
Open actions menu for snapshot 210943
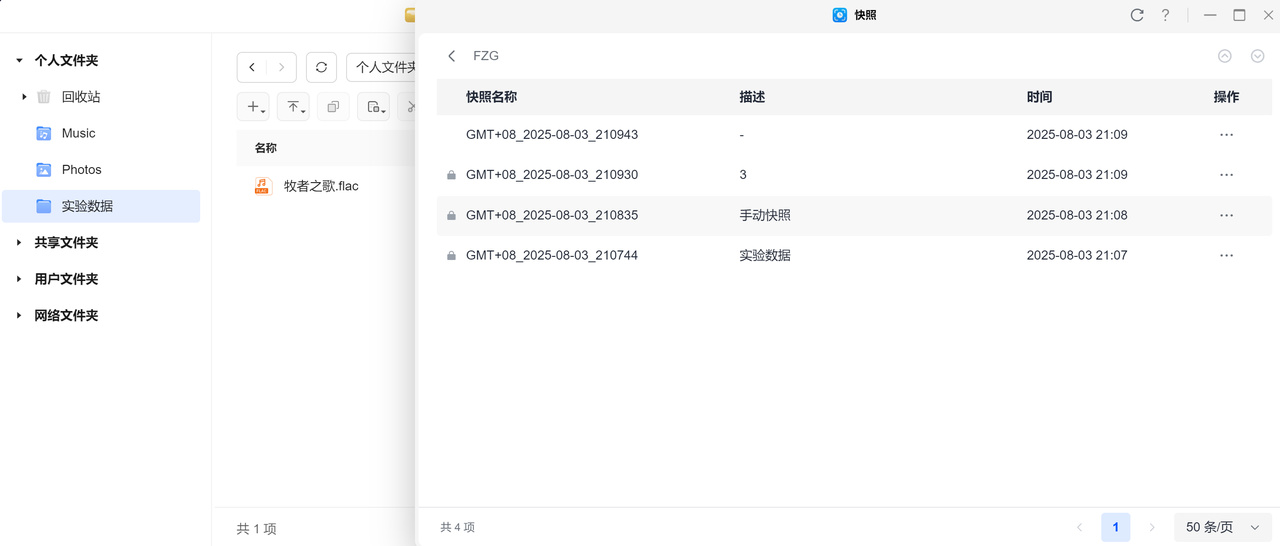coord(1226,135)
